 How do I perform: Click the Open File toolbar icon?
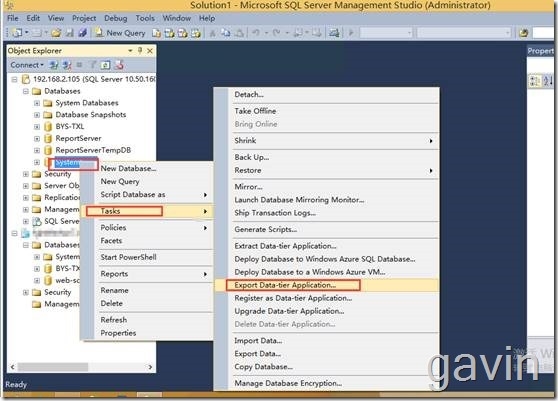click(x=56, y=33)
